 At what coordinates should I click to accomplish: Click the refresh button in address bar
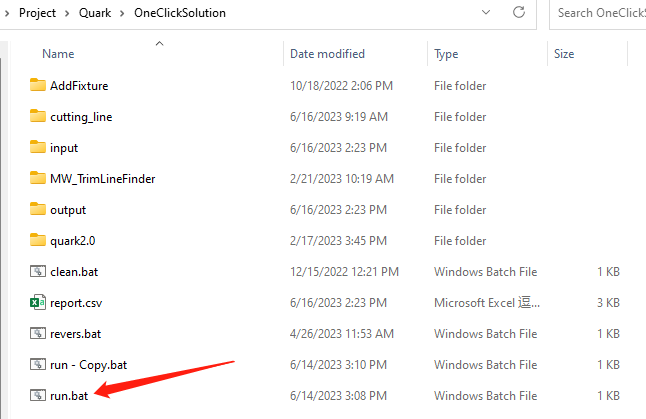click(519, 13)
